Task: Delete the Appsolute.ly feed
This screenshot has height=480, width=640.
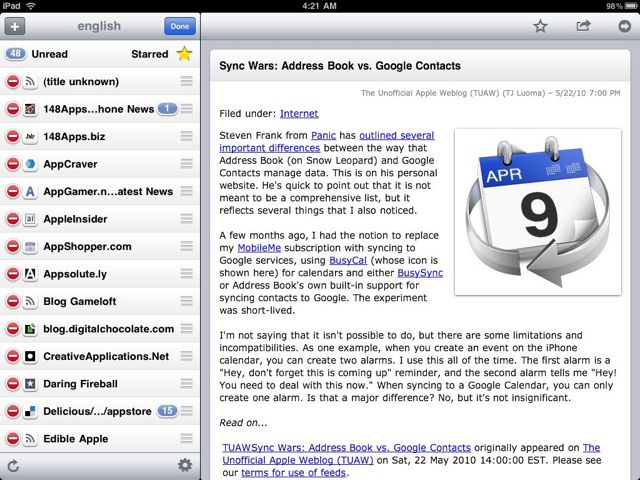Action: tap(13, 274)
